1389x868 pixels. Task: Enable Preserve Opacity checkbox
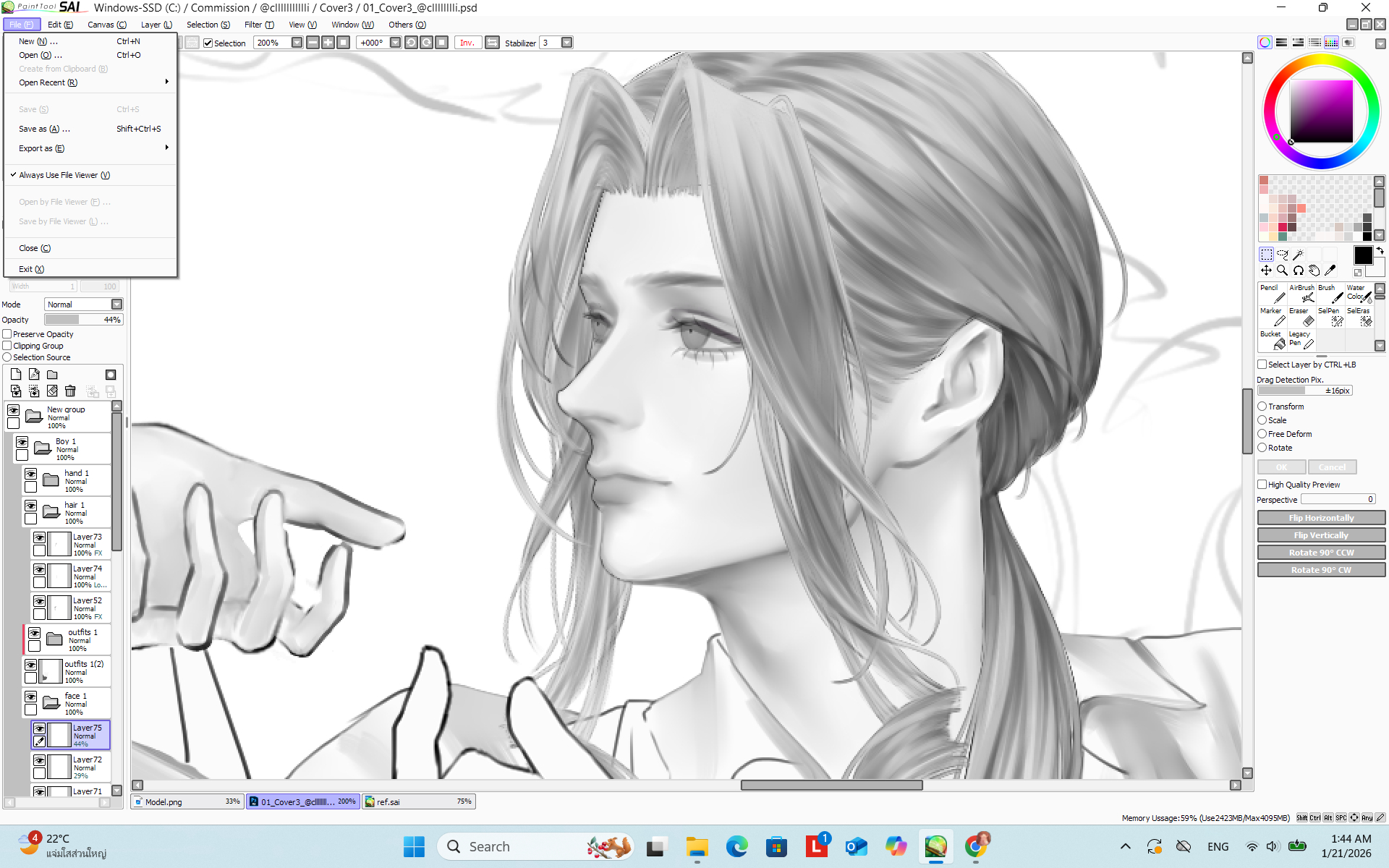7,334
